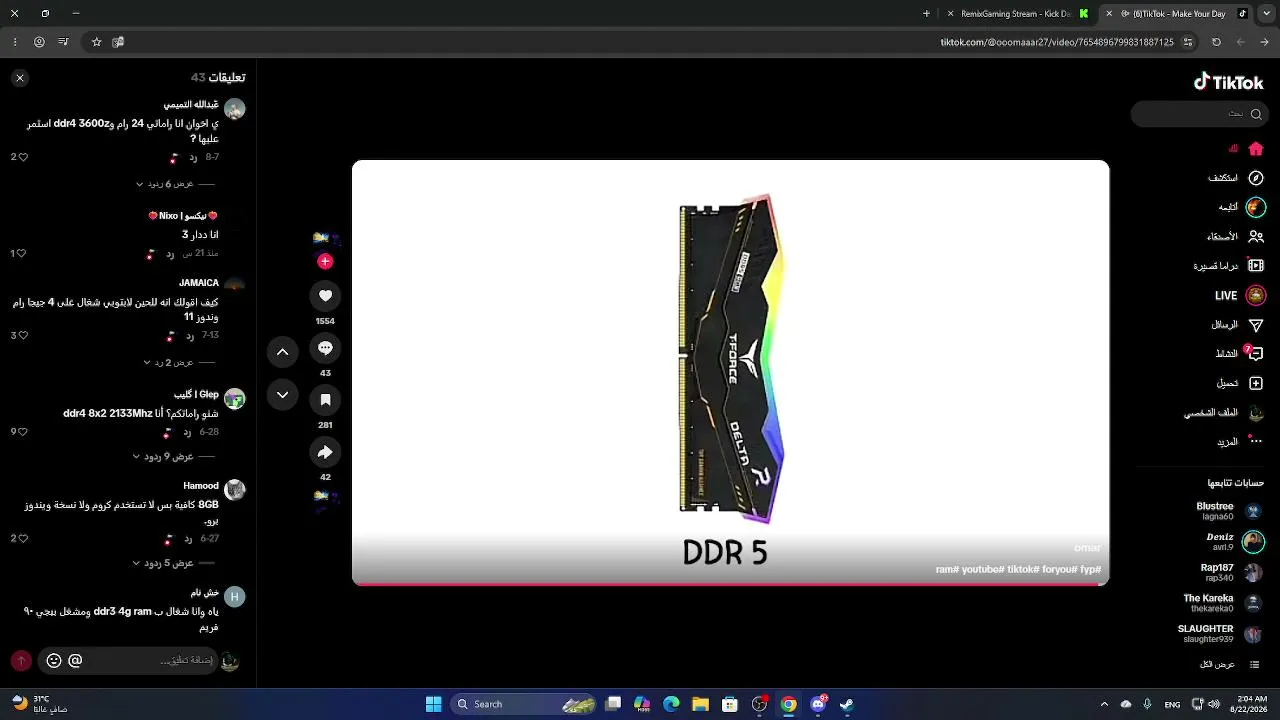This screenshot has height=720, width=1280.
Task: Open the Windows Start menu
Action: tap(433, 704)
